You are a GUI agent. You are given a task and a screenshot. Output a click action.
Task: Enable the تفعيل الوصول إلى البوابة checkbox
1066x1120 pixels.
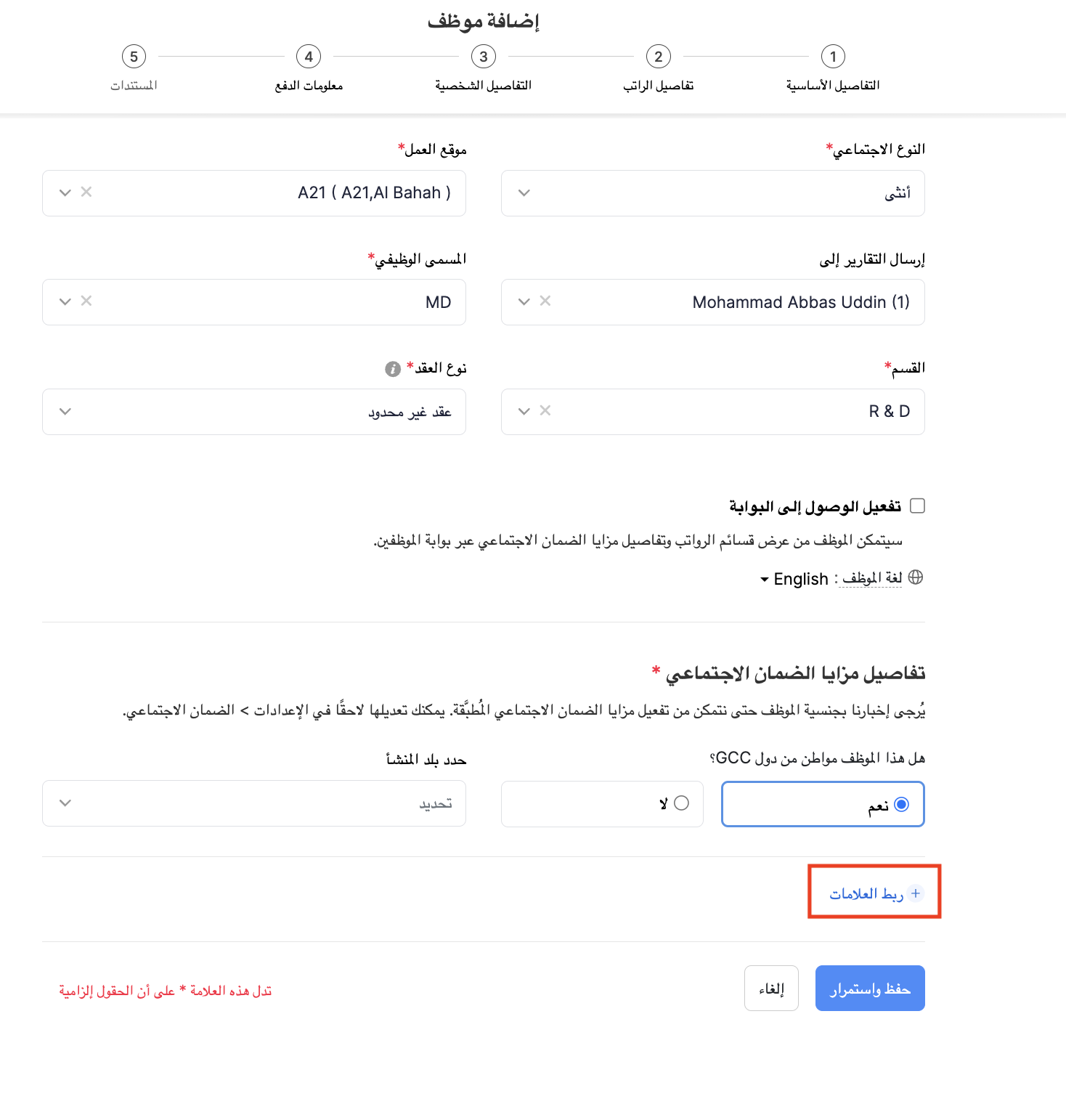click(x=917, y=506)
